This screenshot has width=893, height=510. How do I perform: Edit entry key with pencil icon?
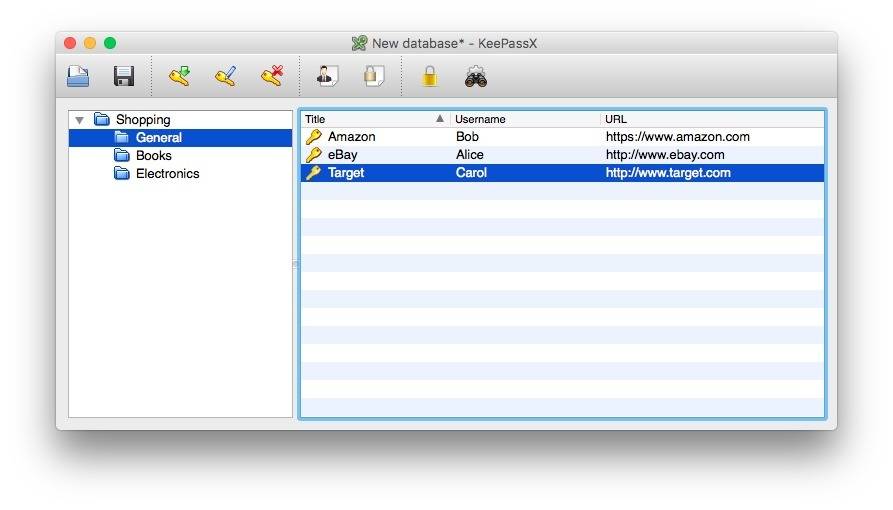coord(226,76)
